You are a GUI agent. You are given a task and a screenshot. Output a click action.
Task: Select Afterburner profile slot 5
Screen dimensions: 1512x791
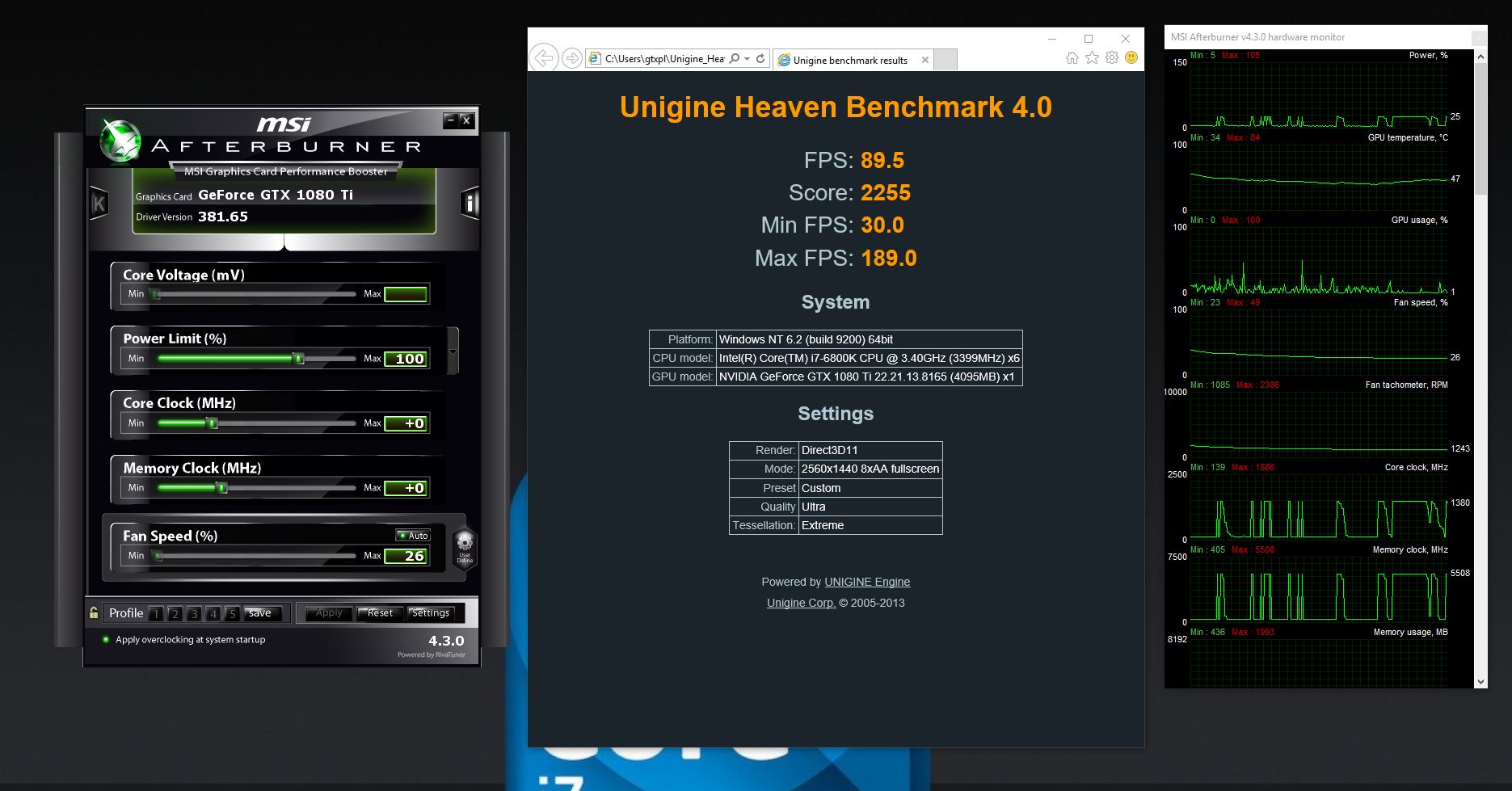click(232, 614)
